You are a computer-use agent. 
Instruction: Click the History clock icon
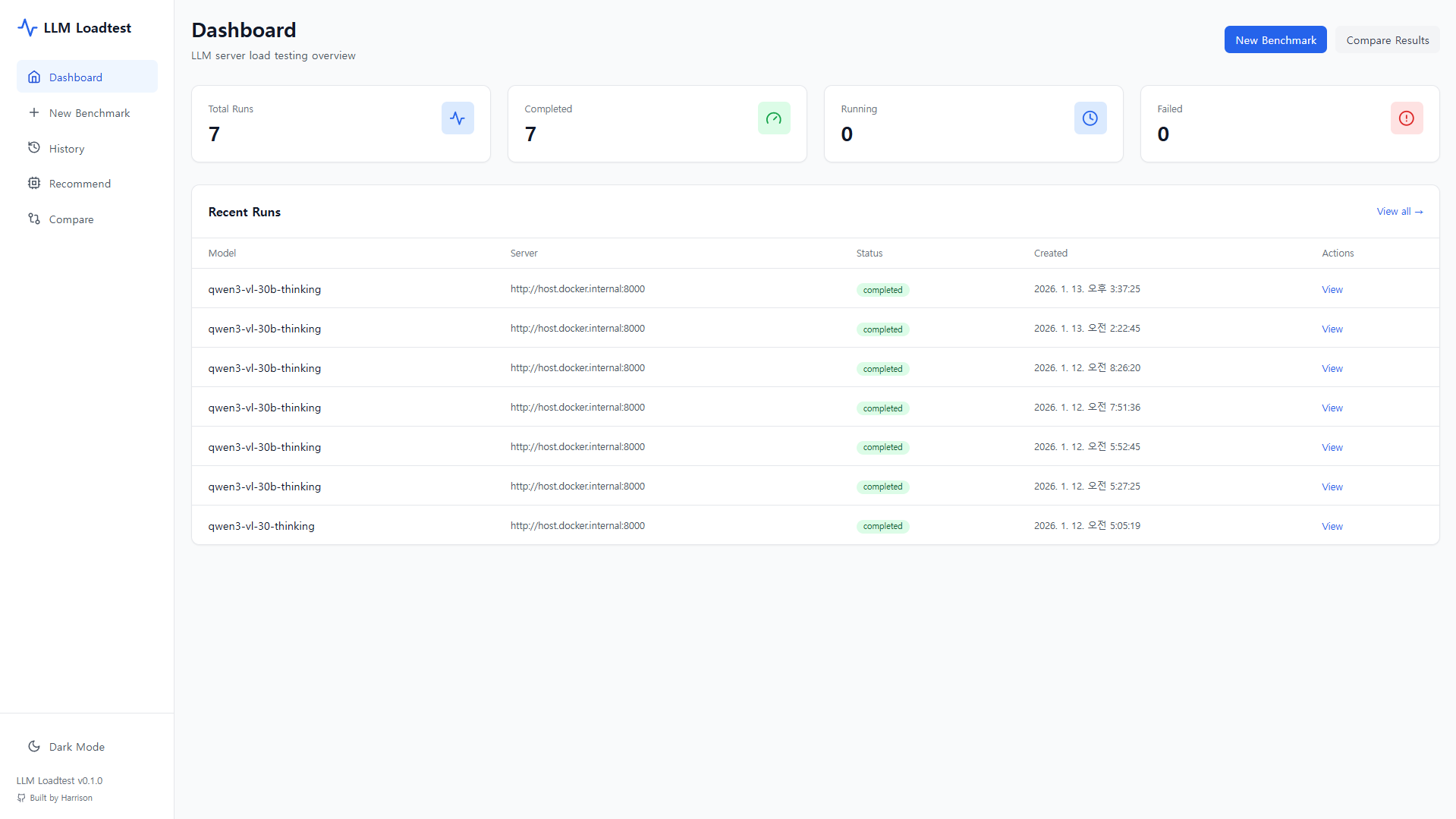pos(34,148)
